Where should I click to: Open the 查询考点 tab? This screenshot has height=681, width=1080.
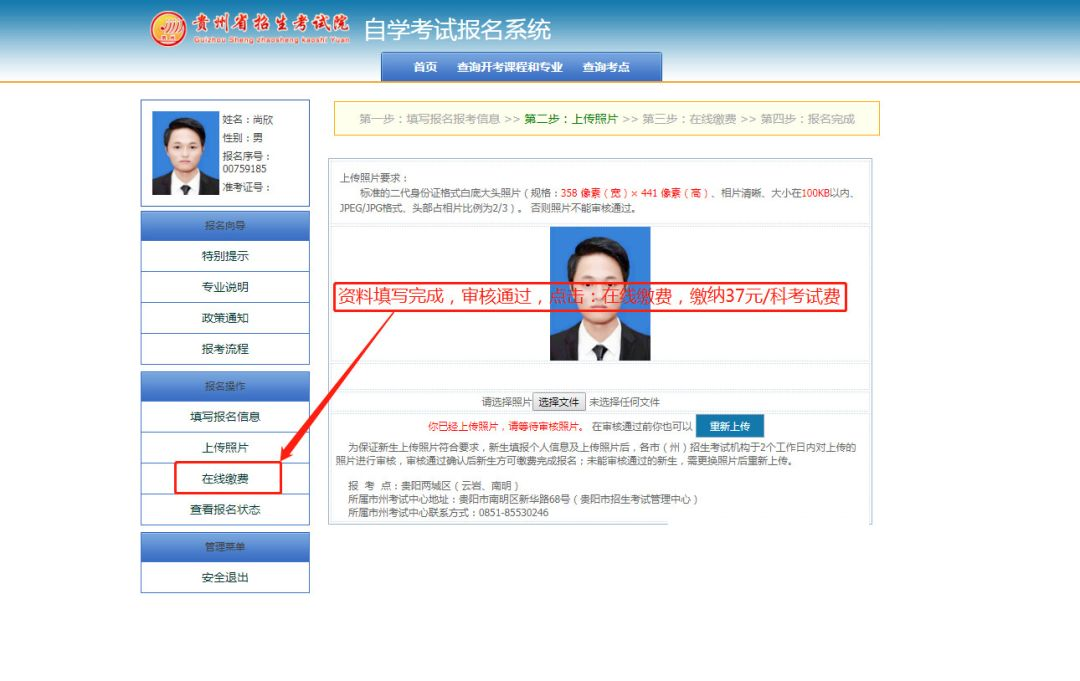[x=607, y=66]
